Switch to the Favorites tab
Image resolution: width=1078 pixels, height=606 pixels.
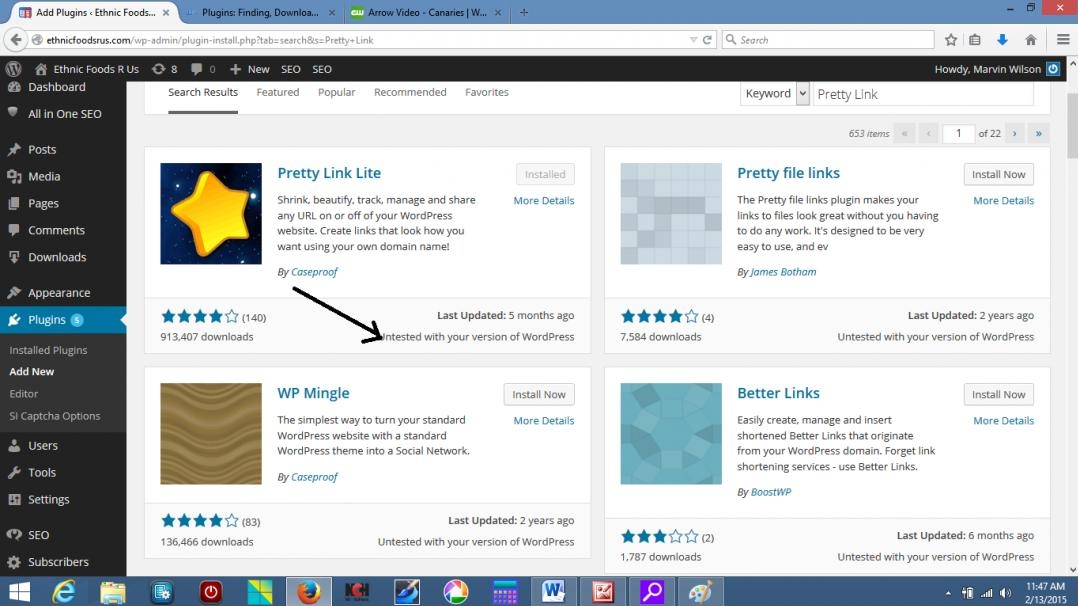tap(487, 92)
